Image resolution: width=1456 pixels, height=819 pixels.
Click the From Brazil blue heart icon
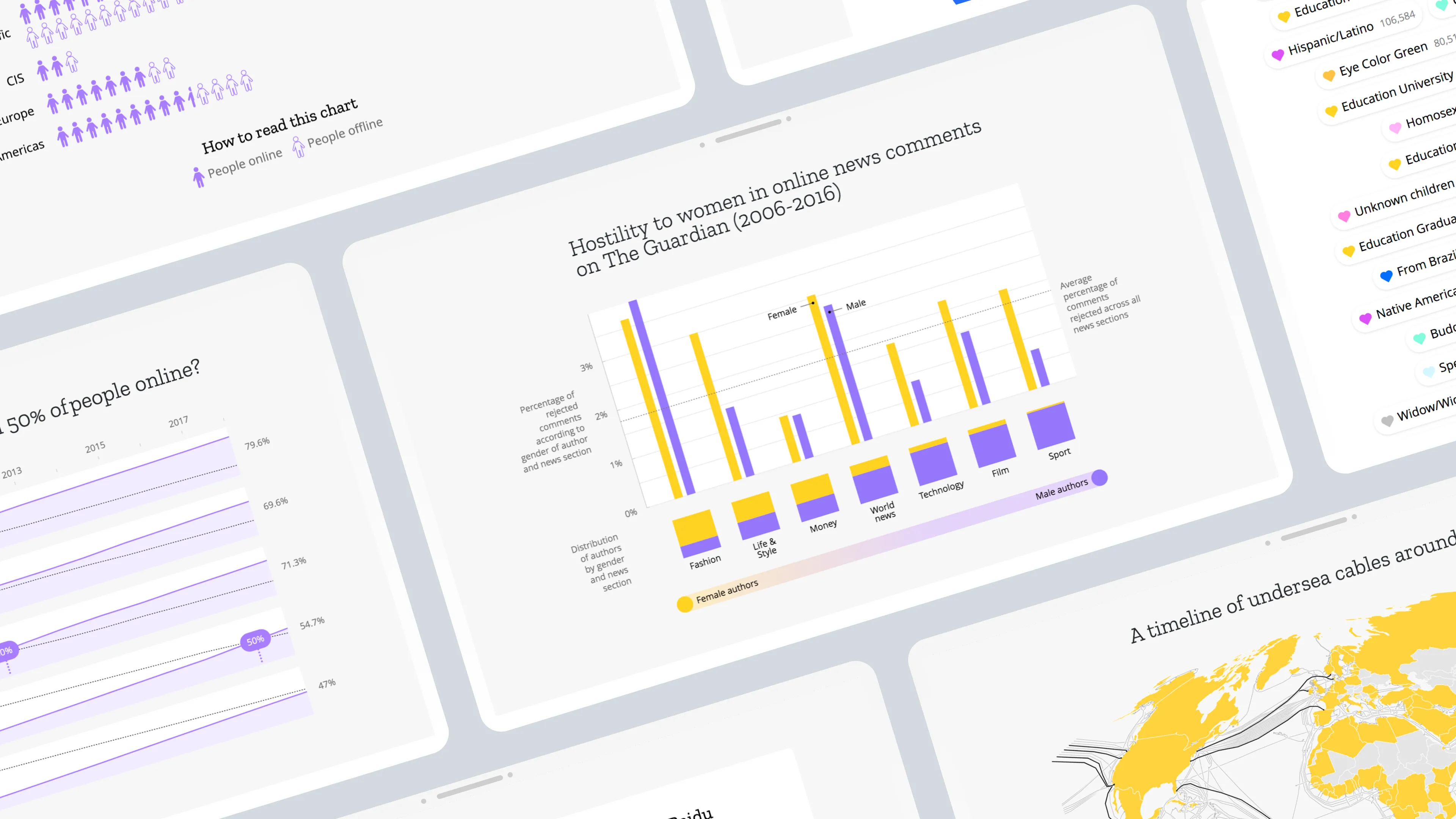tap(1386, 276)
